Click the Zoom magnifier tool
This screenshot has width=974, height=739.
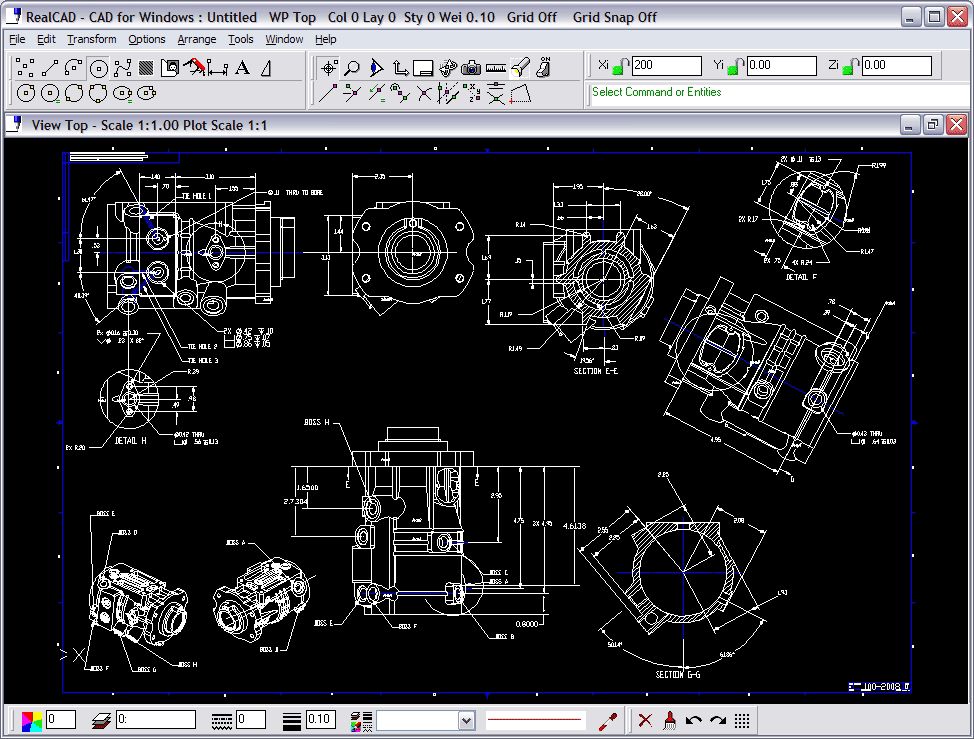point(352,68)
